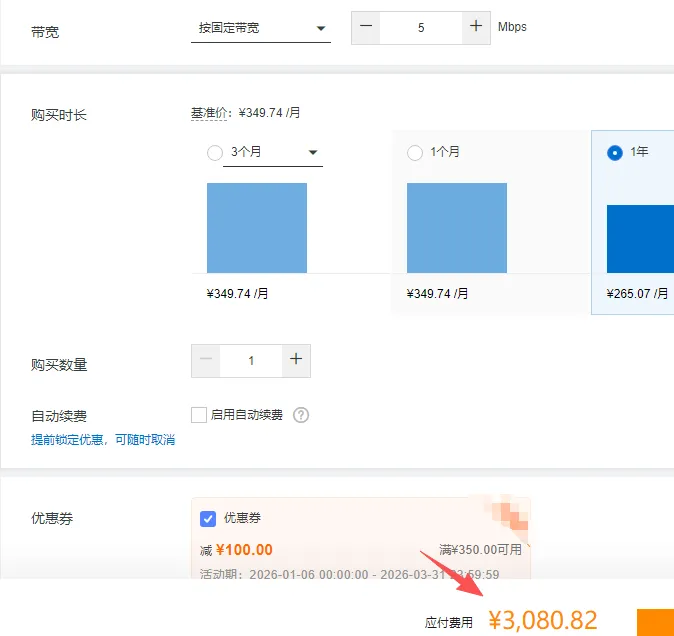This screenshot has width=674, height=636.
Task: Click the 购买时长 section label
Action: (x=59, y=115)
